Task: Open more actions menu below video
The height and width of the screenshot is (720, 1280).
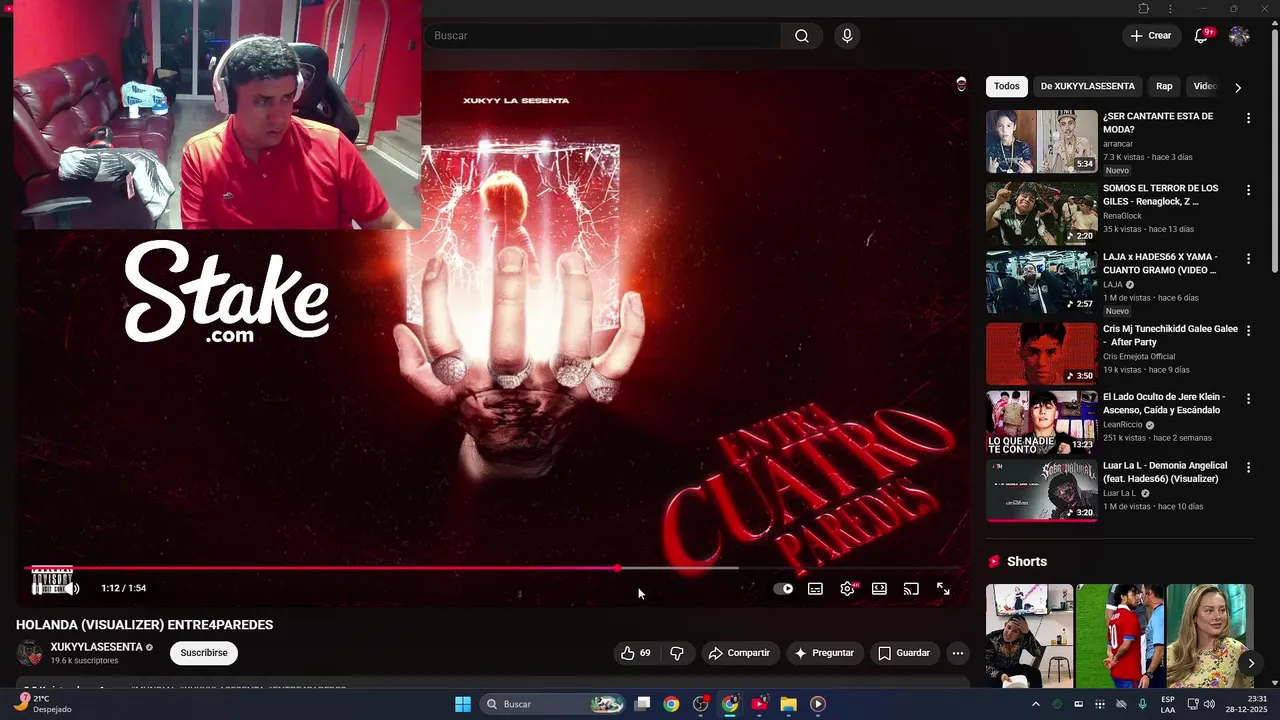Action: 958,653
